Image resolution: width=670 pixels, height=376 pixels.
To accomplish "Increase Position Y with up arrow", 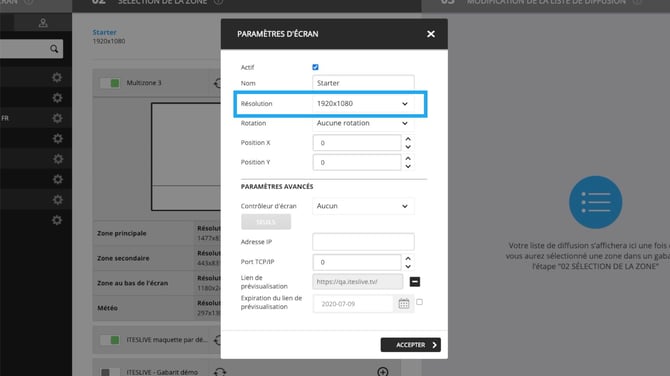I will (x=408, y=159).
